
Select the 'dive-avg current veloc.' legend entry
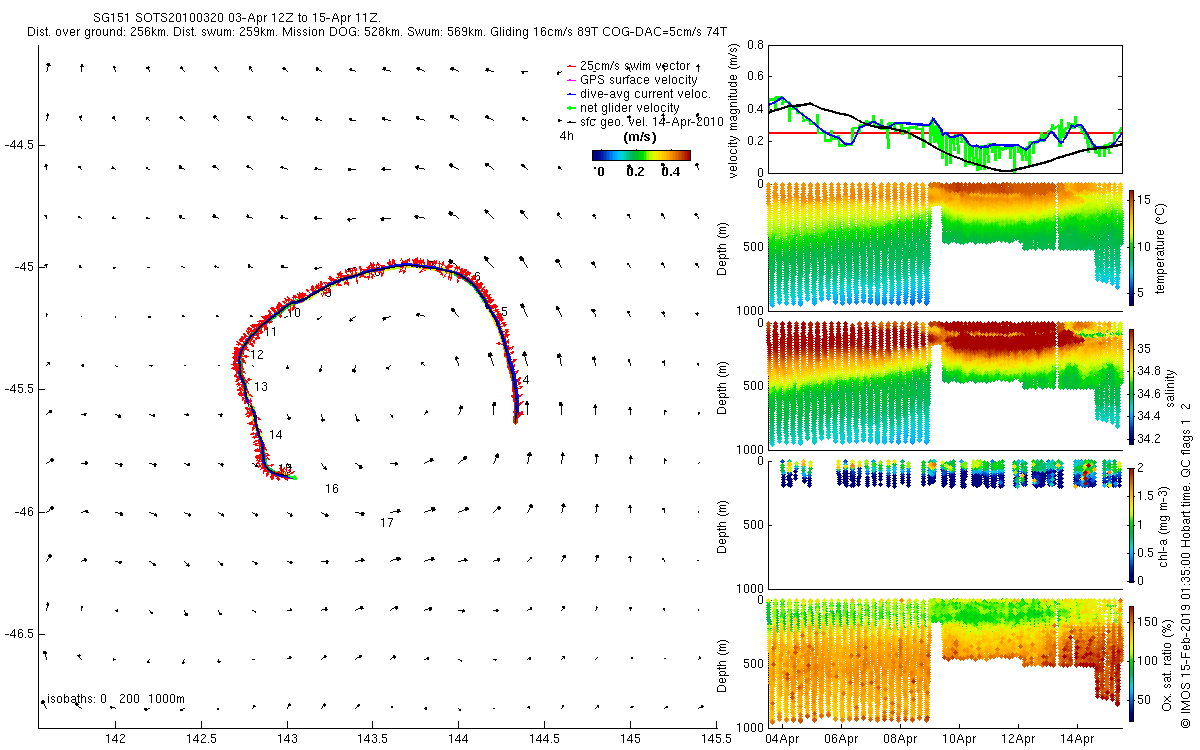[x=638, y=93]
